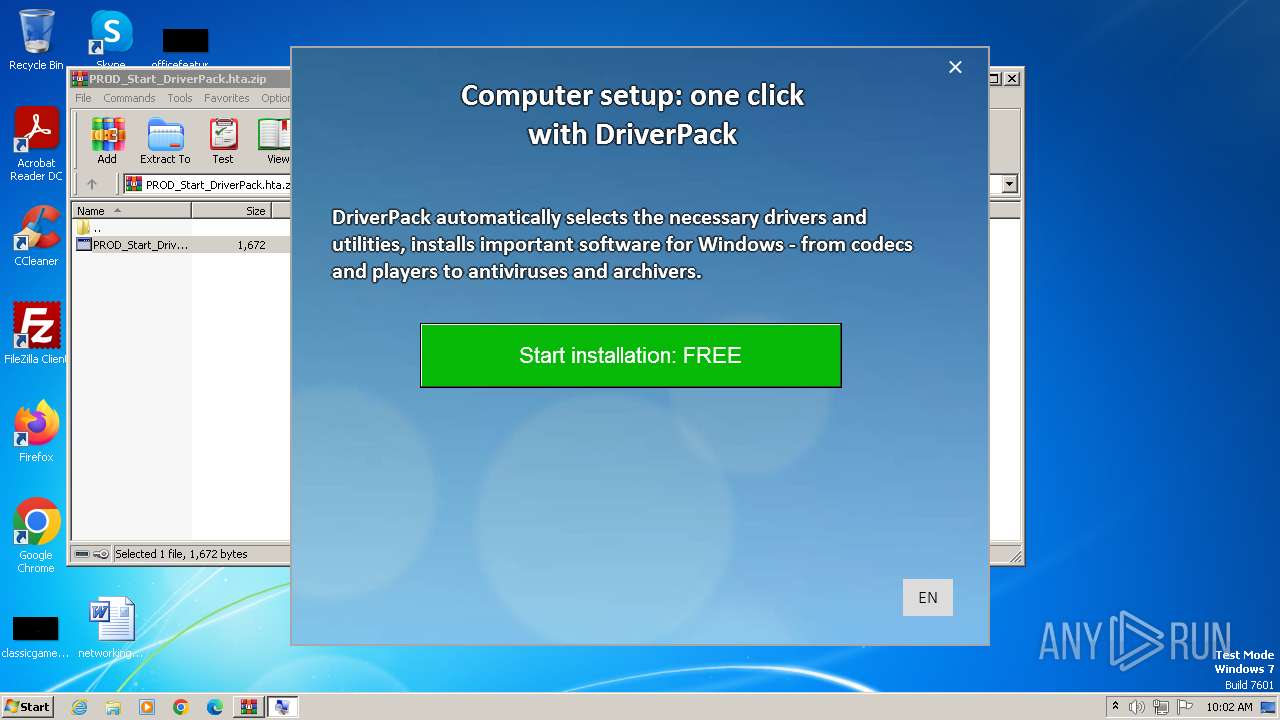
Task: Click the Action Center flag icon
Action: click(1185, 707)
